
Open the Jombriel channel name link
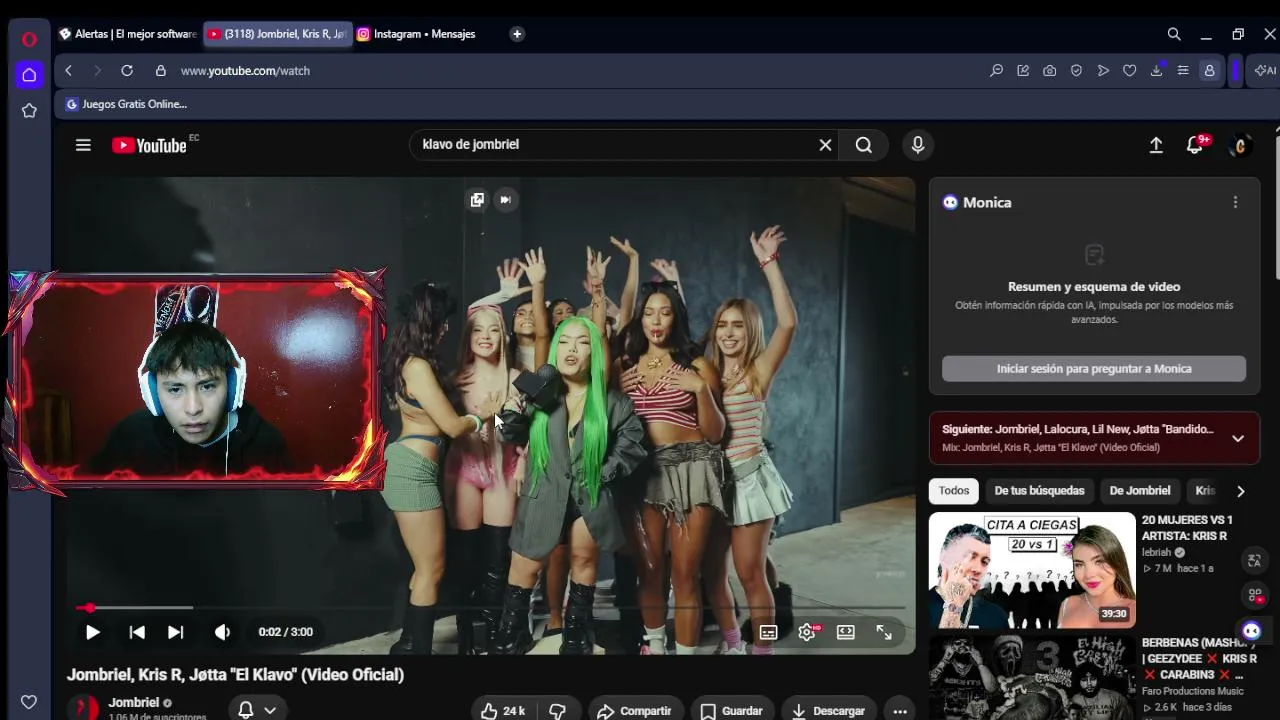click(133, 703)
